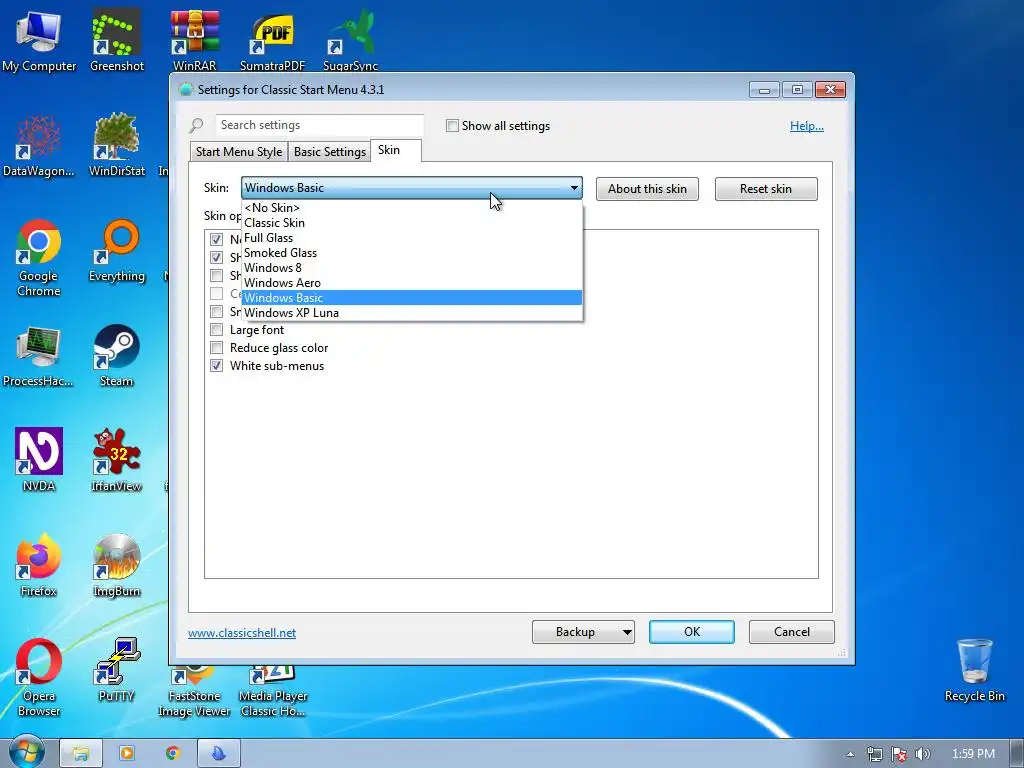Open DataWagon desktop shortcut
This screenshot has width=1024, height=768.
click(39, 145)
